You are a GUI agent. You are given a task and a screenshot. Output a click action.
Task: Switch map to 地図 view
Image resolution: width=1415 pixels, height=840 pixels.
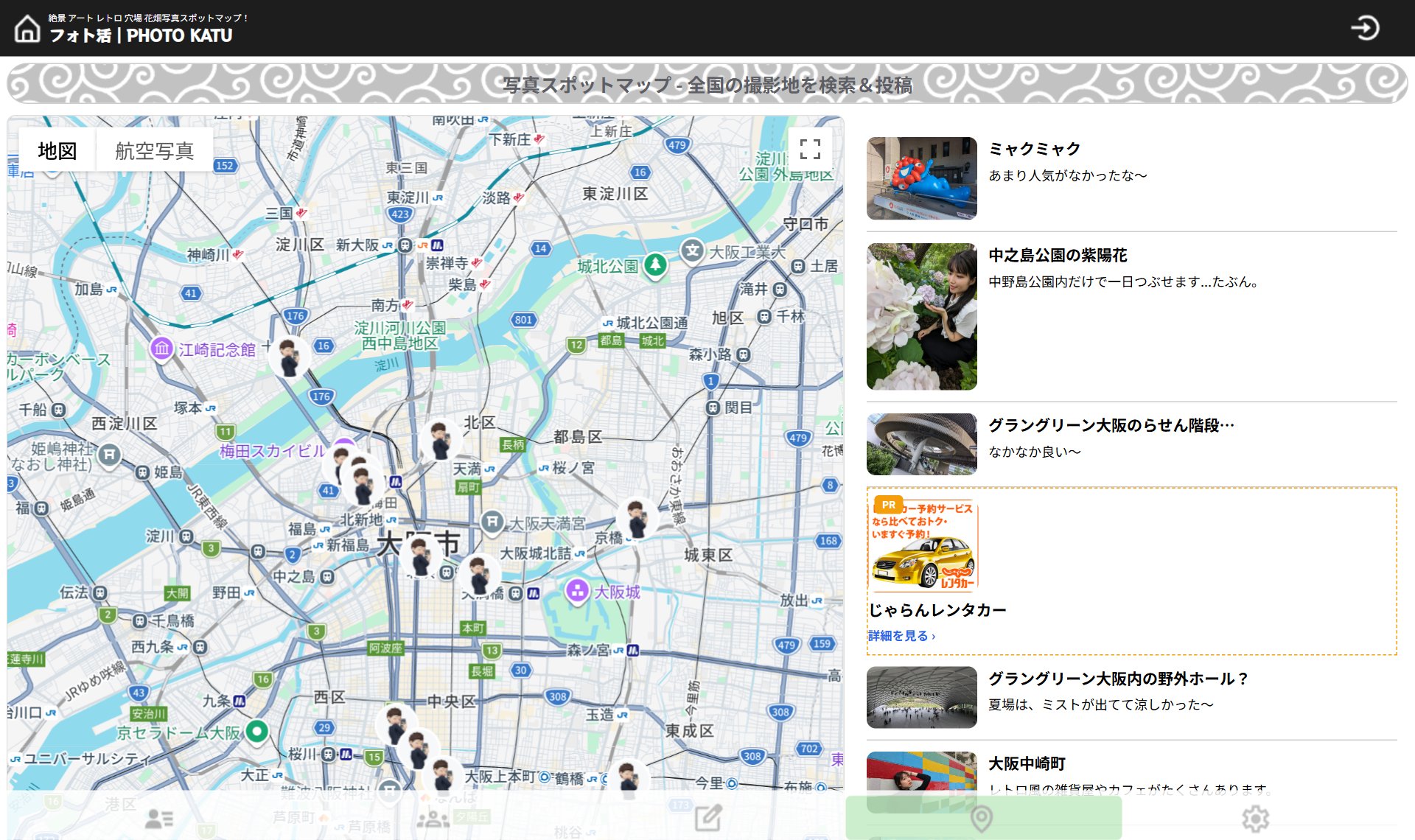click(57, 150)
